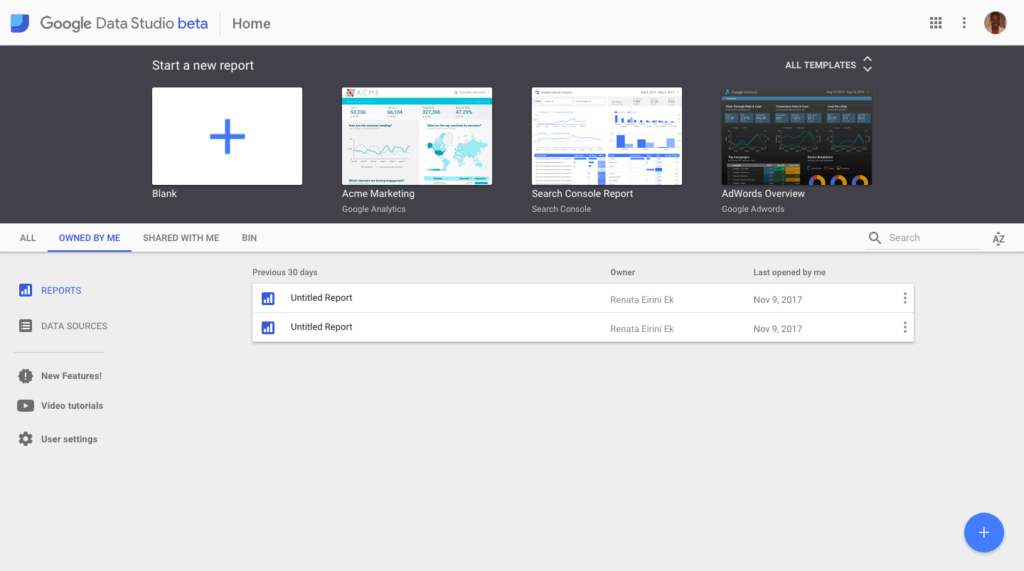Viewport: 1024px width, 571px height.
Task: Click the Google Adwords subtitle under AdWords Overview
Action: point(752,209)
